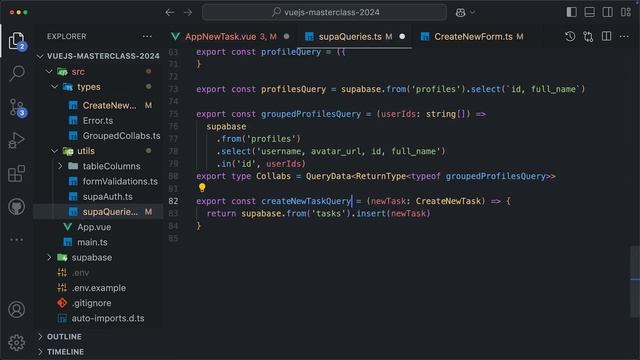
Task: Go forward with the right arrow
Action: pos(188,13)
